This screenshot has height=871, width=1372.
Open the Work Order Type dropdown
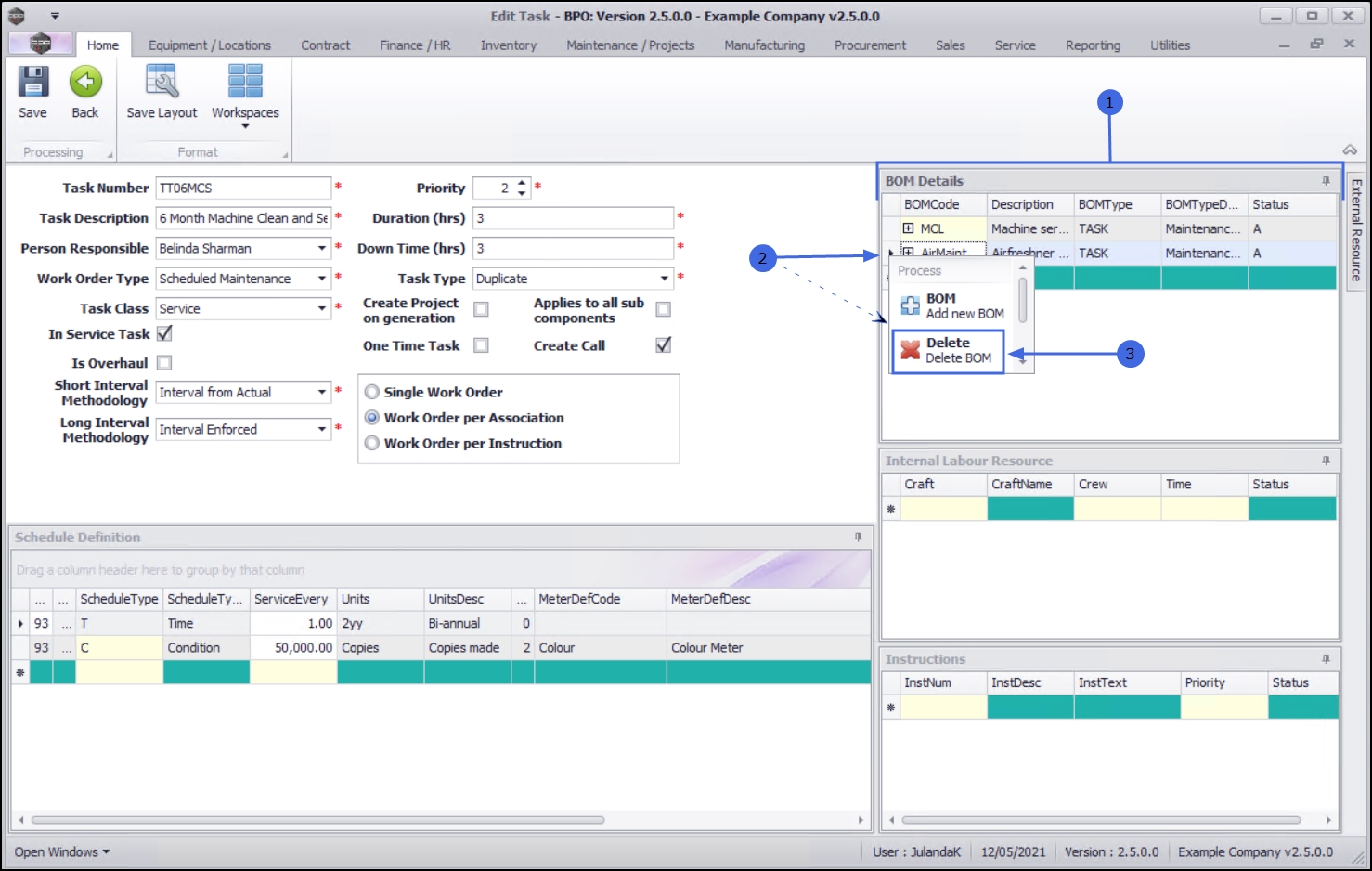pos(322,279)
